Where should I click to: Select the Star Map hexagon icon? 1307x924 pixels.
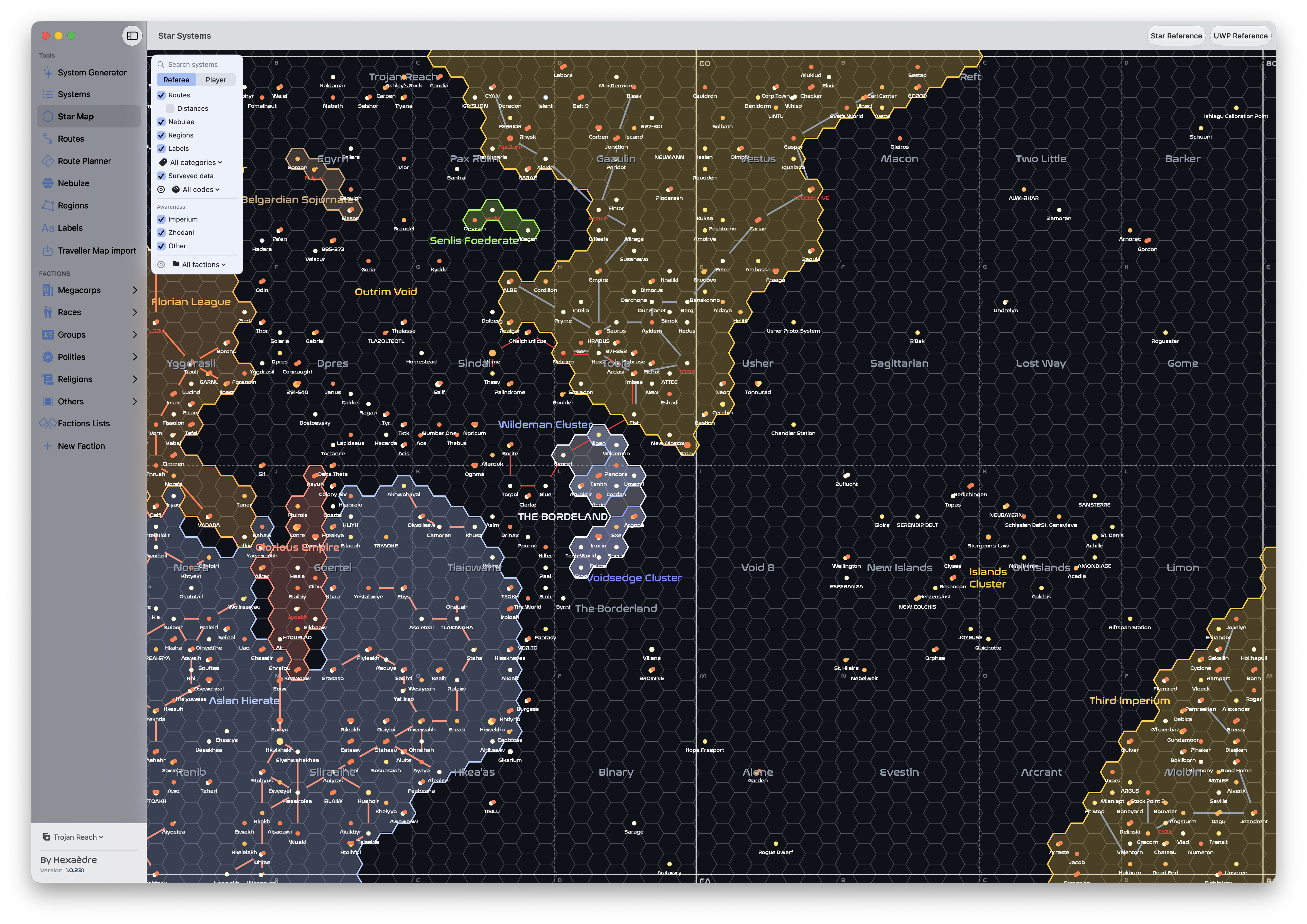click(48, 117)
